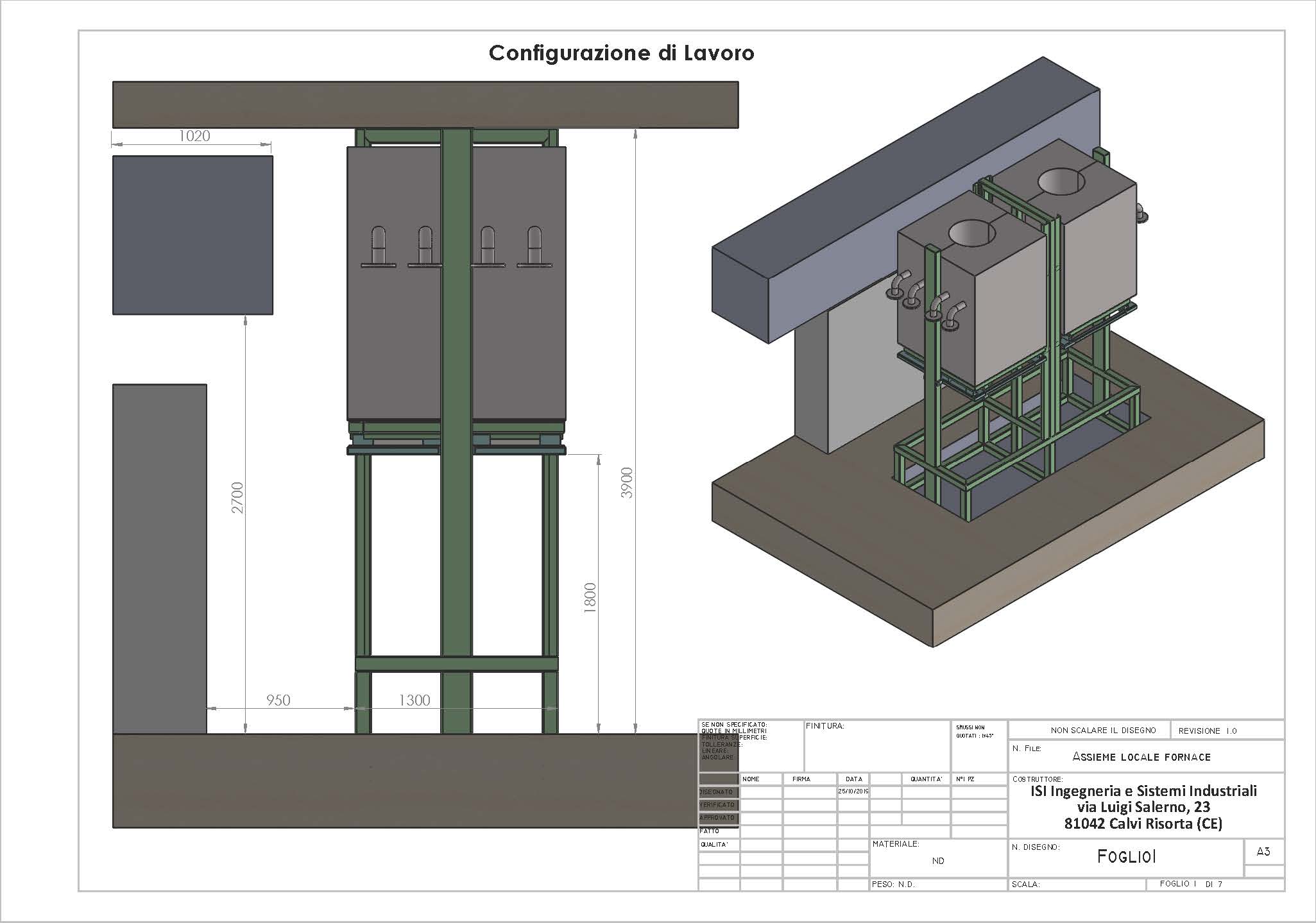Click the "SCALA:" label
This screenshot has height=923, width=1316.
click(x=1025, y=885)
